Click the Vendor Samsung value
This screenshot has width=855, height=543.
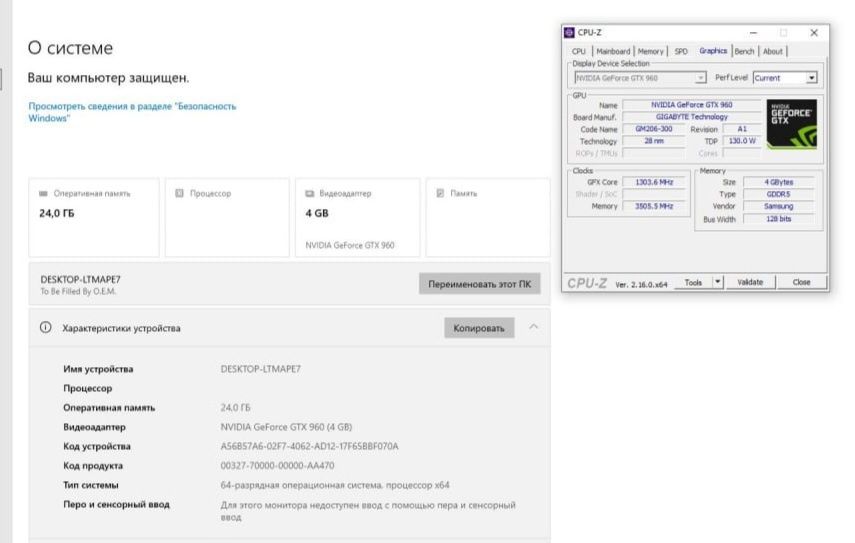coord(779,206)
